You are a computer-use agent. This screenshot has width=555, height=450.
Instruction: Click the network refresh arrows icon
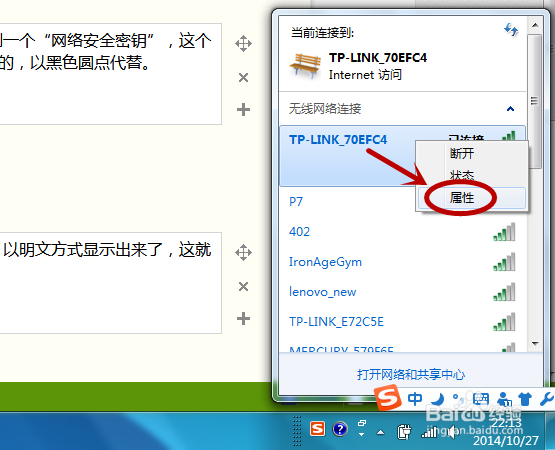coord(511,30)
